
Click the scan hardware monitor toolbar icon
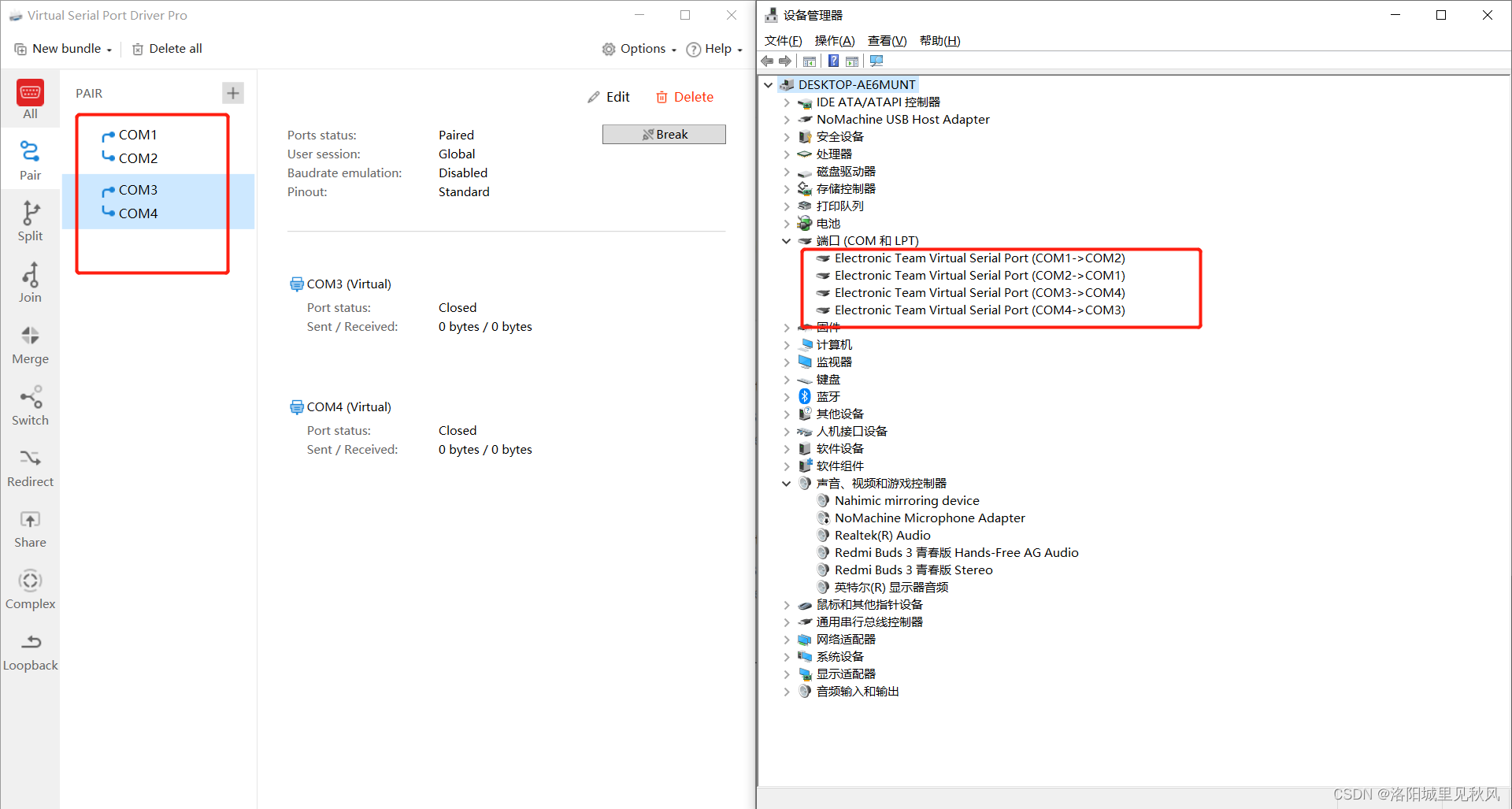[876, 61]
